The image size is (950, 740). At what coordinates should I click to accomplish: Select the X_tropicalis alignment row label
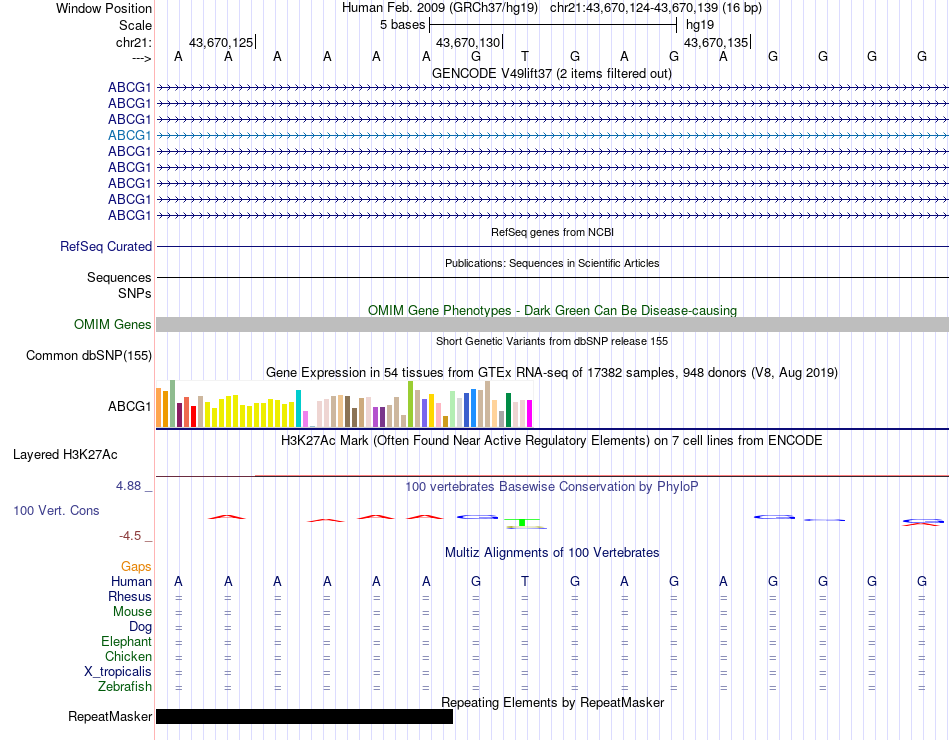coord(118,672)
